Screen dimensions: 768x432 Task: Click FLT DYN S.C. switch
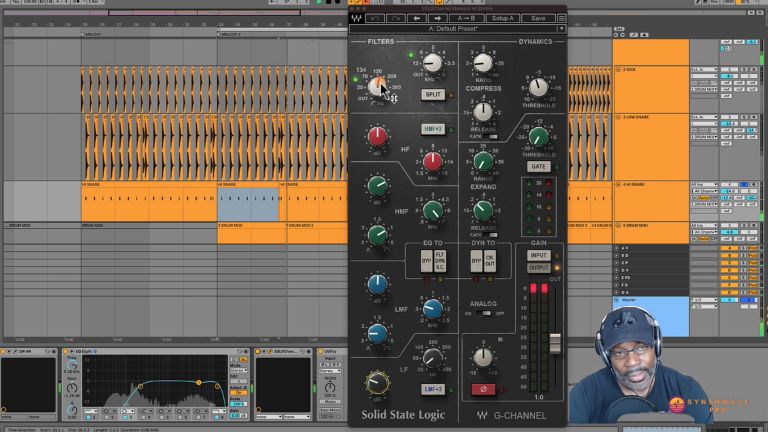(440, 262)
